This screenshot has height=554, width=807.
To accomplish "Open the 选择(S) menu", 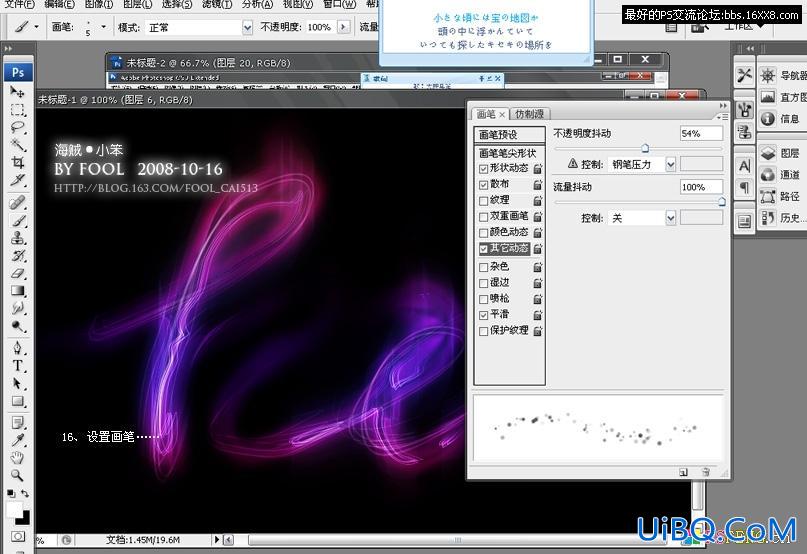I will pos(176,4).
